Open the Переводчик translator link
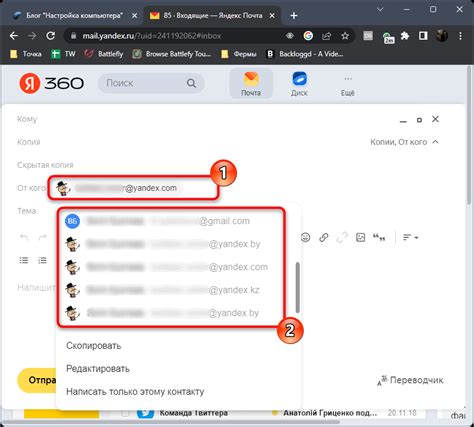 [x=410, y=380]
